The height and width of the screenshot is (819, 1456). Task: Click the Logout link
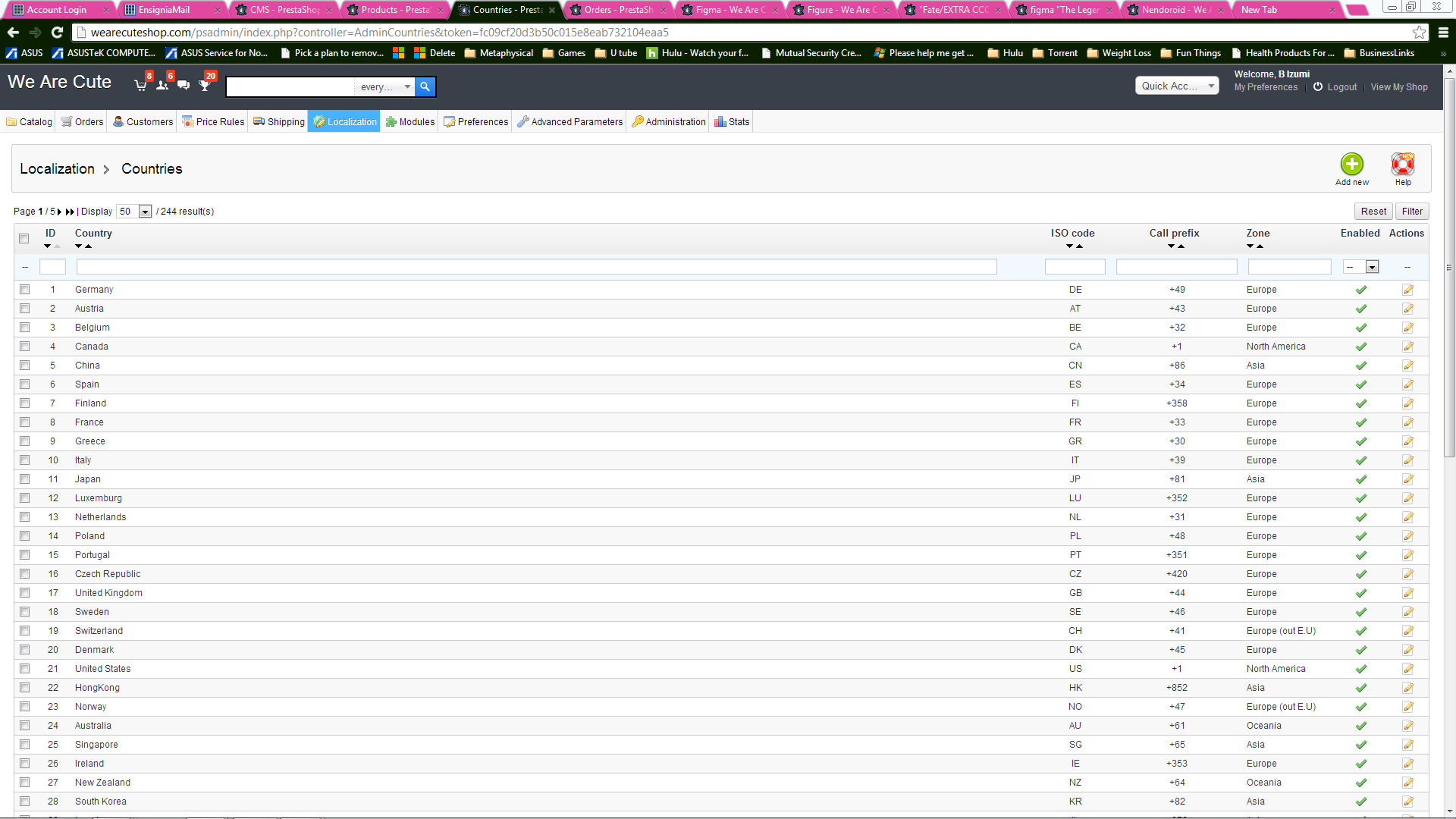(x=1341, y=87)
